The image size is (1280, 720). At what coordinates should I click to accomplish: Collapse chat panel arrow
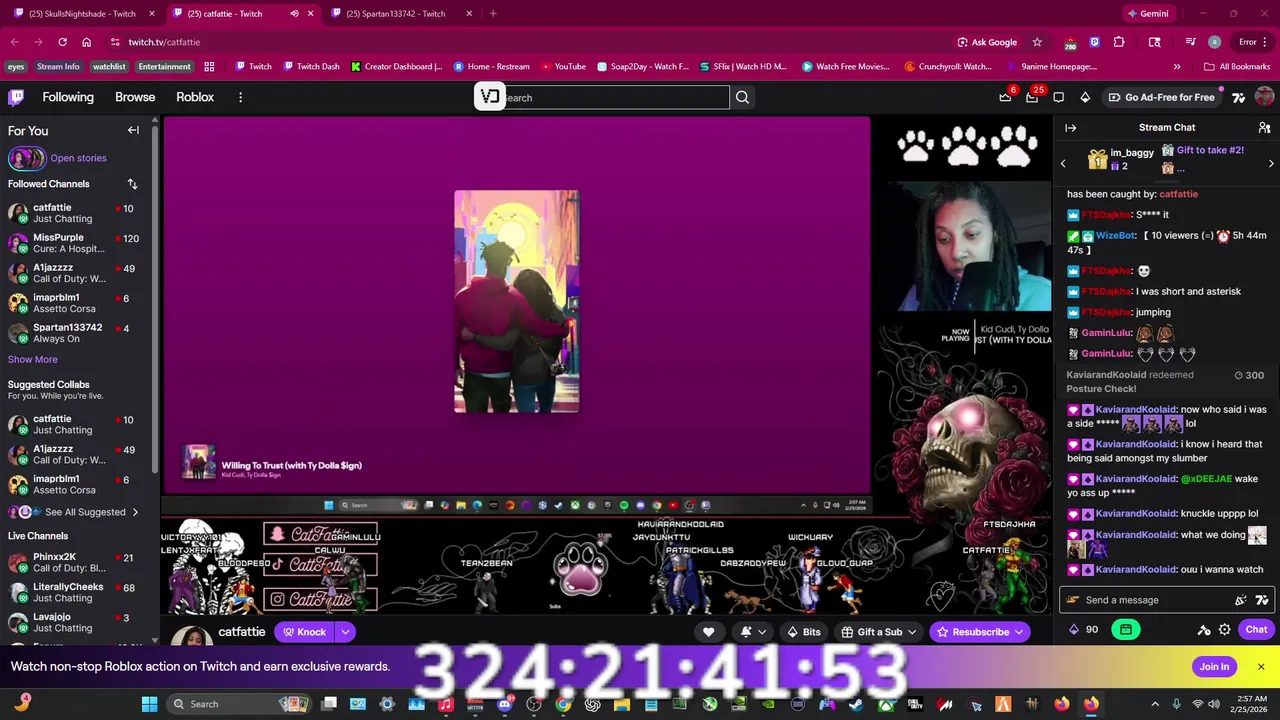[1070, 128]
